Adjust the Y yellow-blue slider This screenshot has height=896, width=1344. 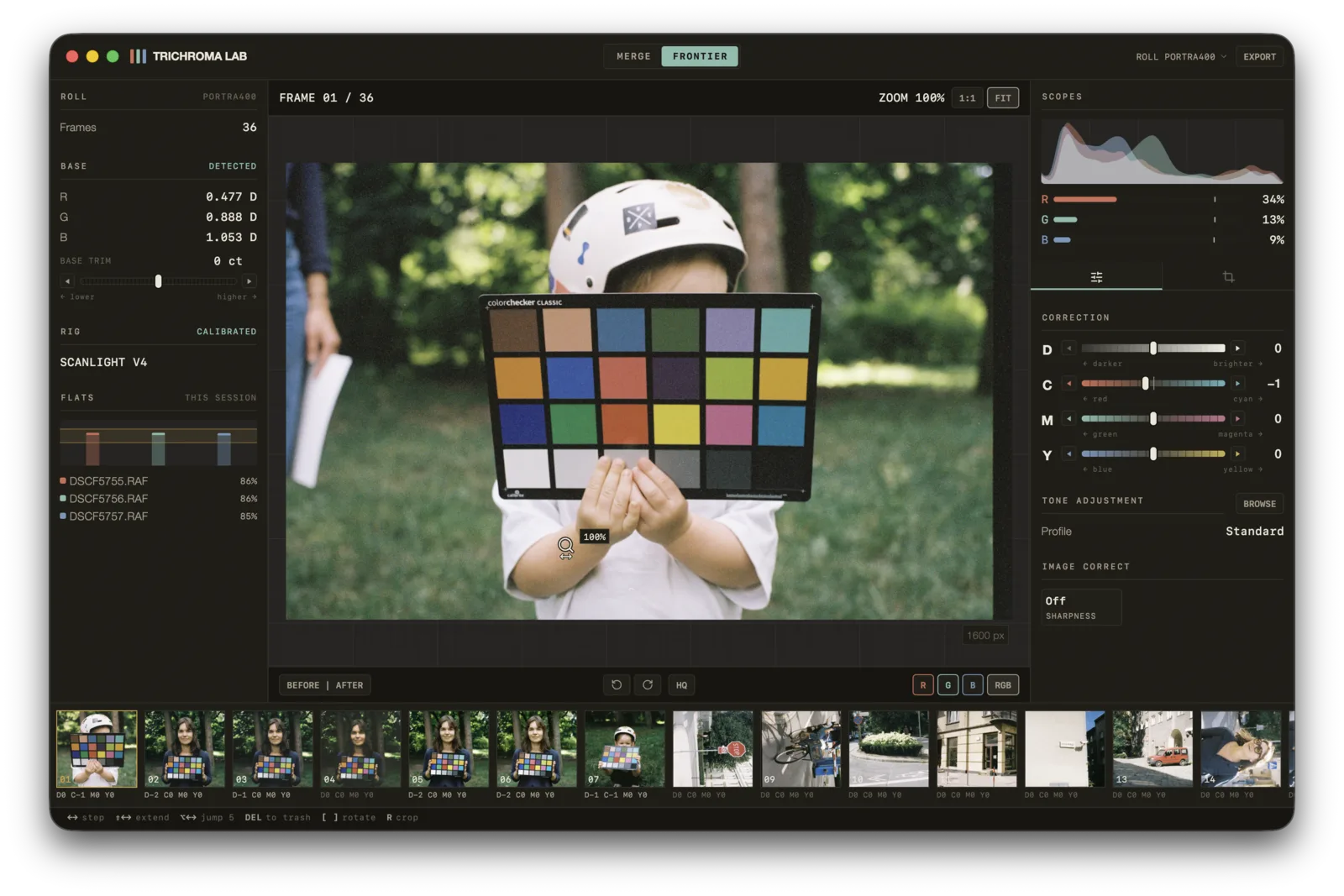(x=1153, y=454)
